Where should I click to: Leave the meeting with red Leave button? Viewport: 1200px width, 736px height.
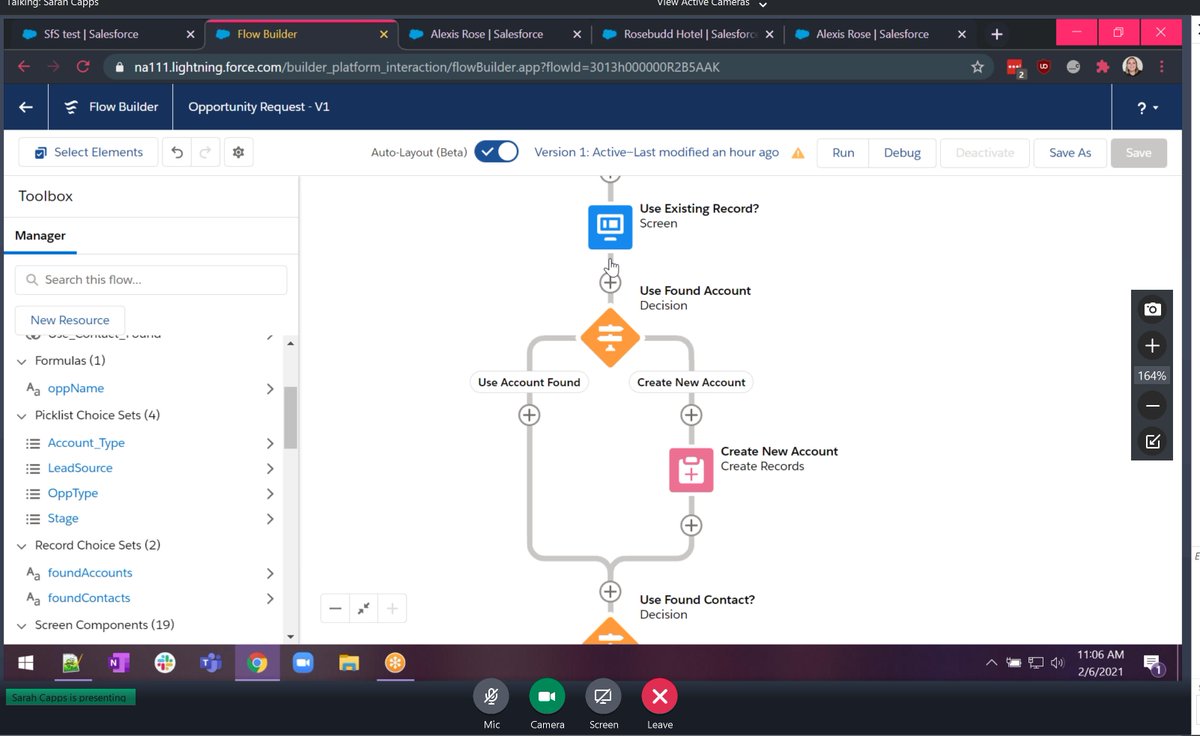pyautogui.click(x=659, y=696)
